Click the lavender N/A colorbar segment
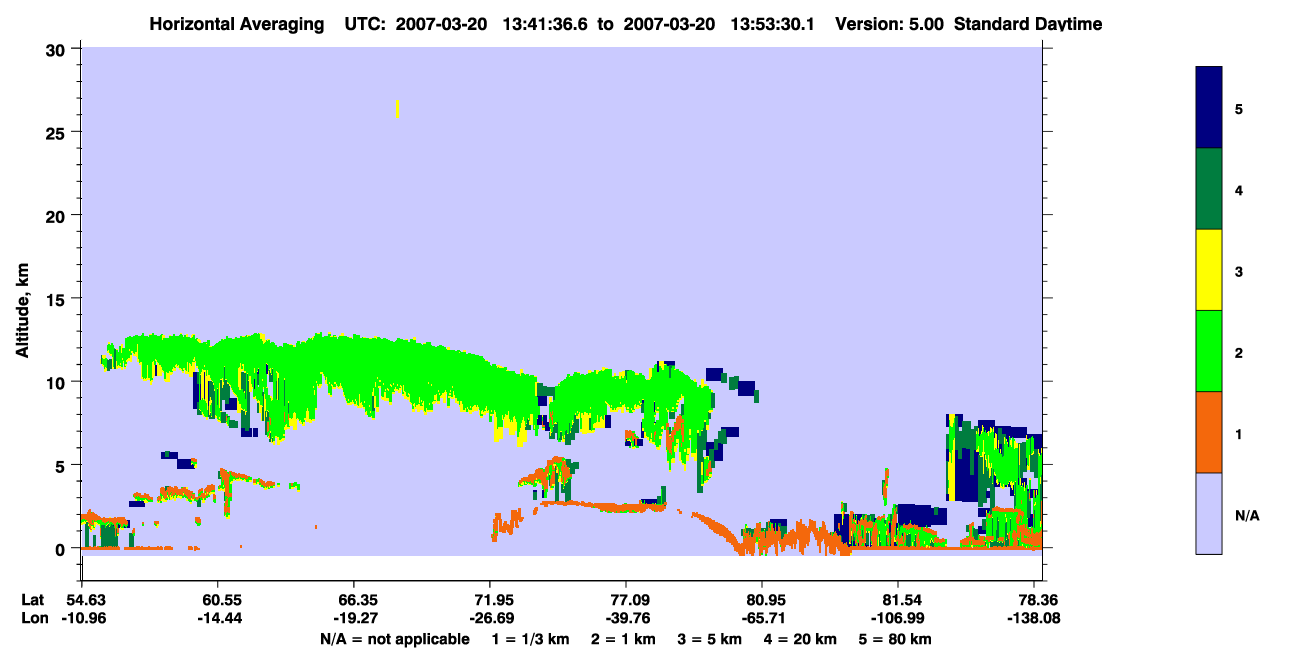This screenshot has height=667, width=1300. (x=1209, y=513)
